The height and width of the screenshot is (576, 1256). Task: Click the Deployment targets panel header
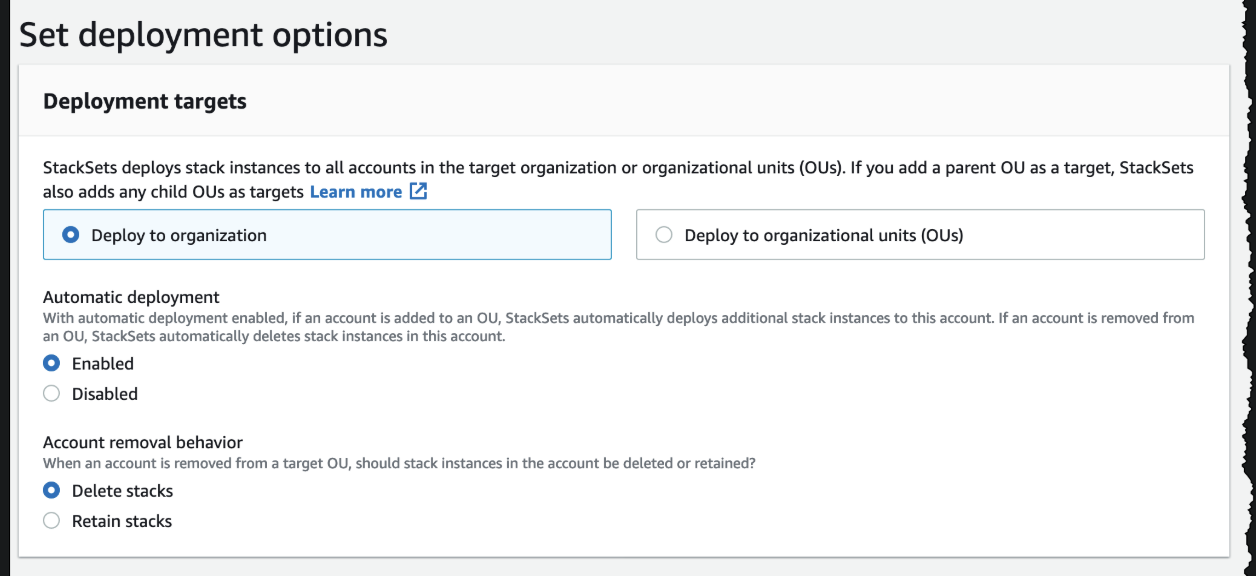tap(145, 102)
